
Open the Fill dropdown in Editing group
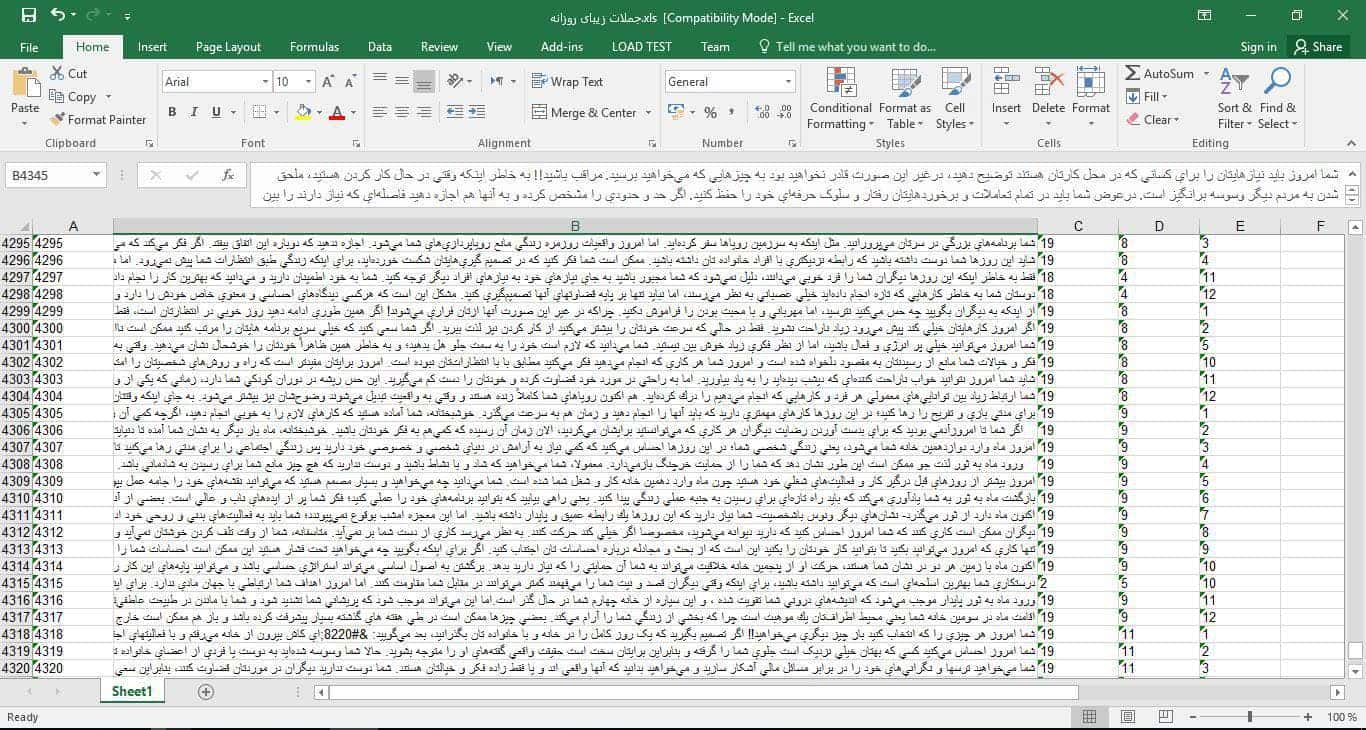(x=1147, y=97)
